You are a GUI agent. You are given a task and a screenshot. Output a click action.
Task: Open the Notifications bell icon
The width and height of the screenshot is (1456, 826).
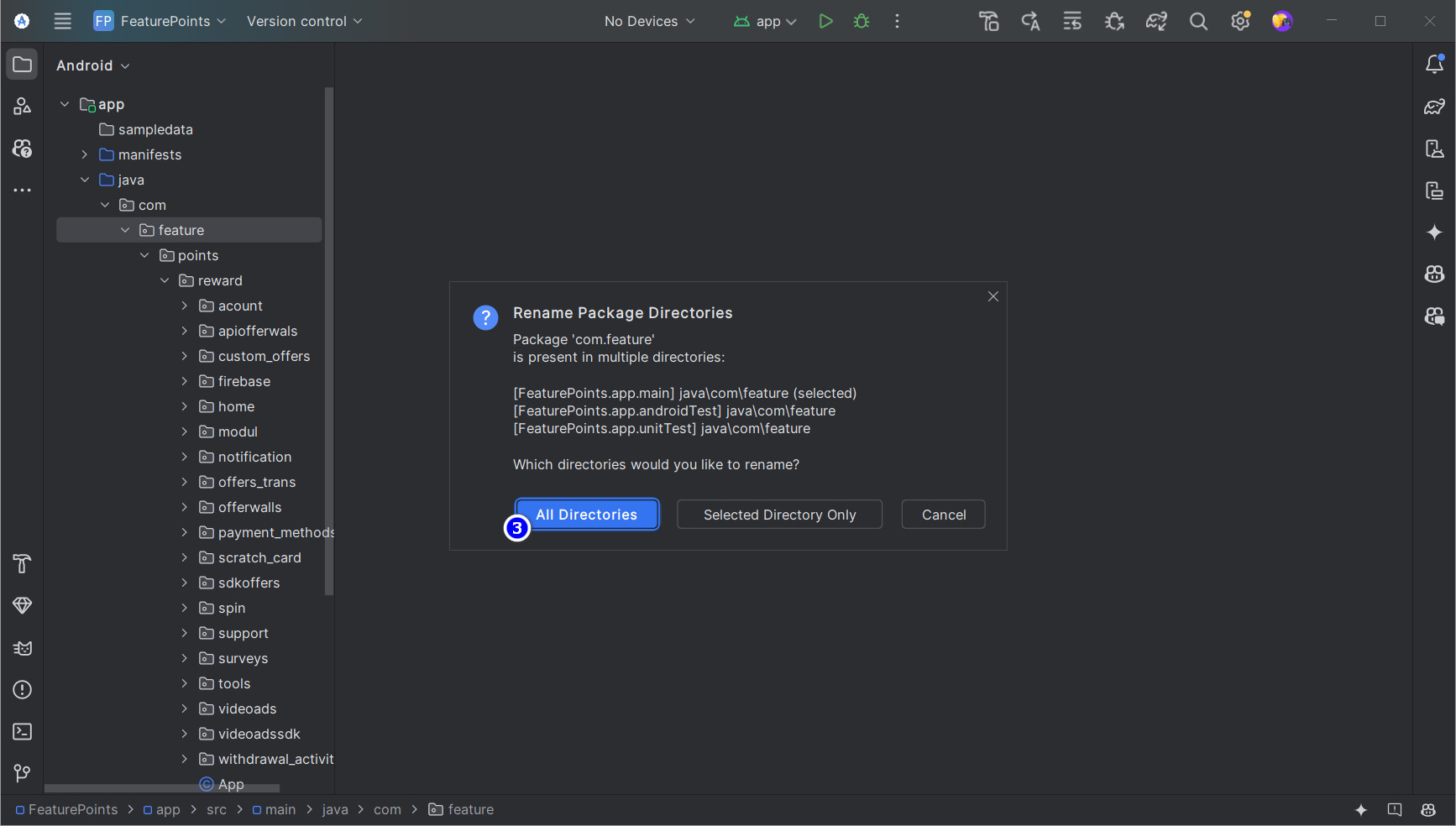[x=1434, y=65]
